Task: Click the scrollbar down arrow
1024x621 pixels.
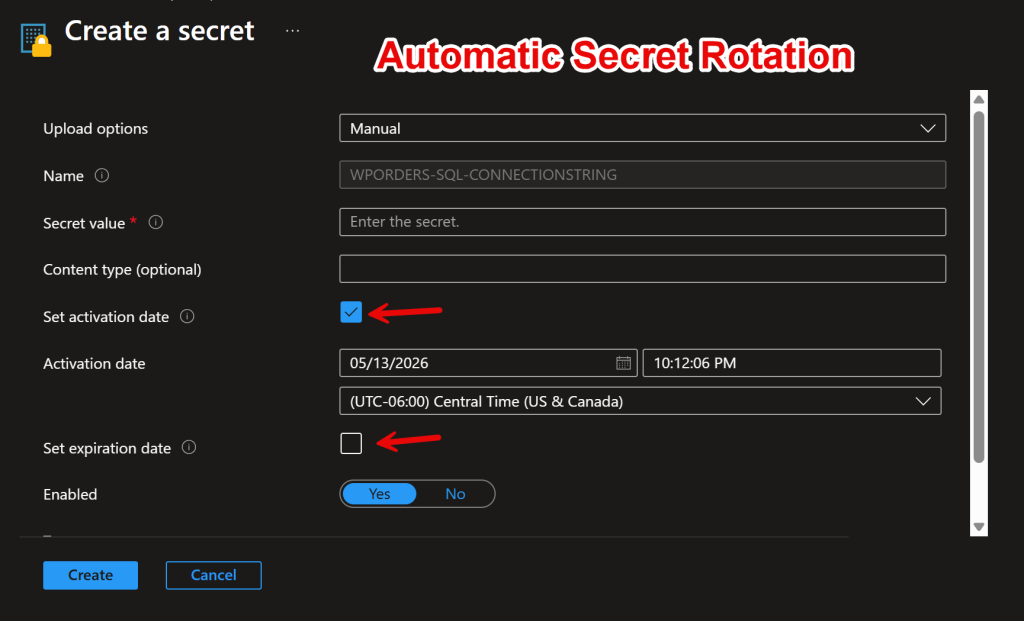Action: (x=978, y=526)
